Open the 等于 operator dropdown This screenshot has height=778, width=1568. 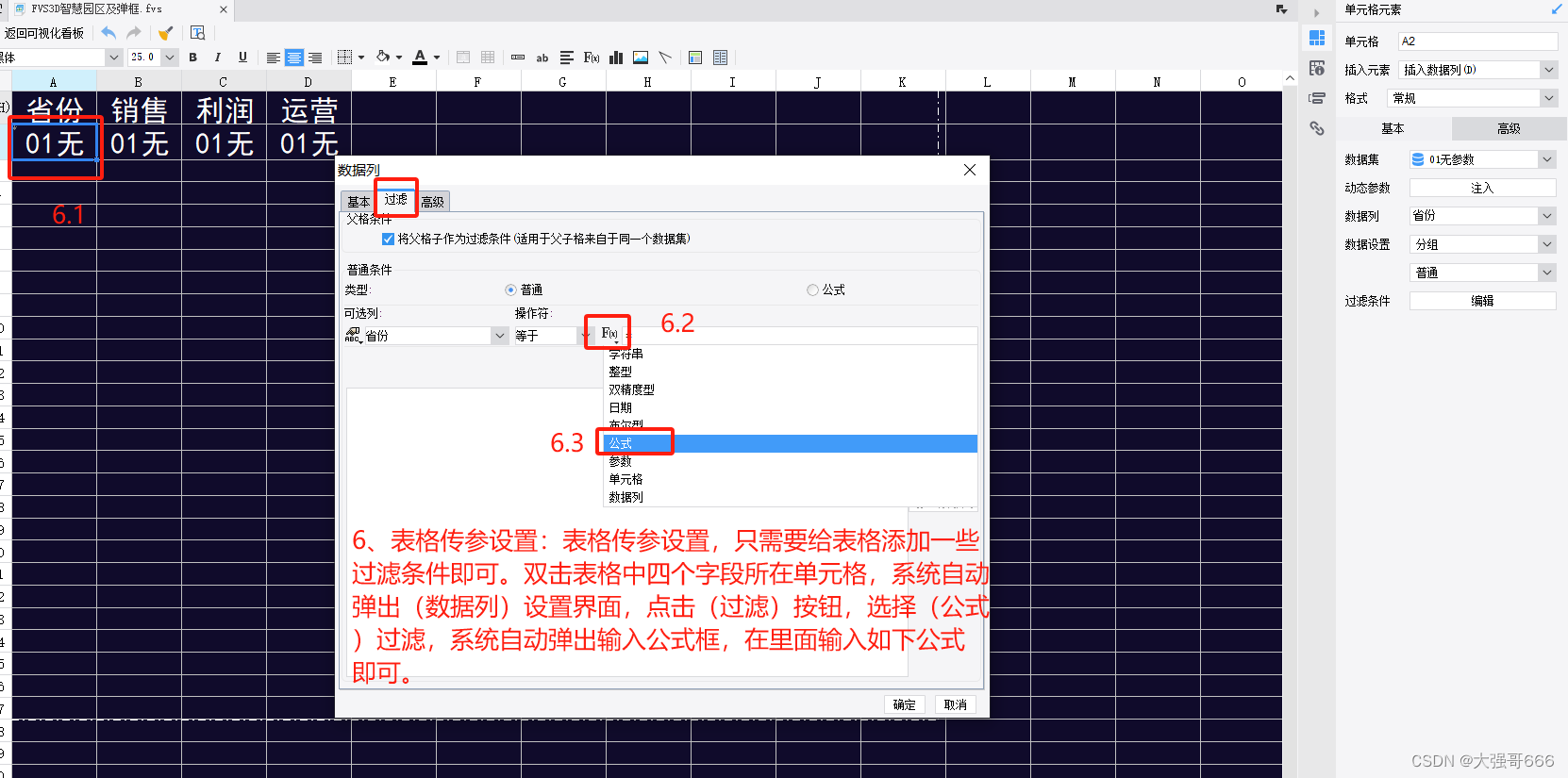tap(585, 336)
